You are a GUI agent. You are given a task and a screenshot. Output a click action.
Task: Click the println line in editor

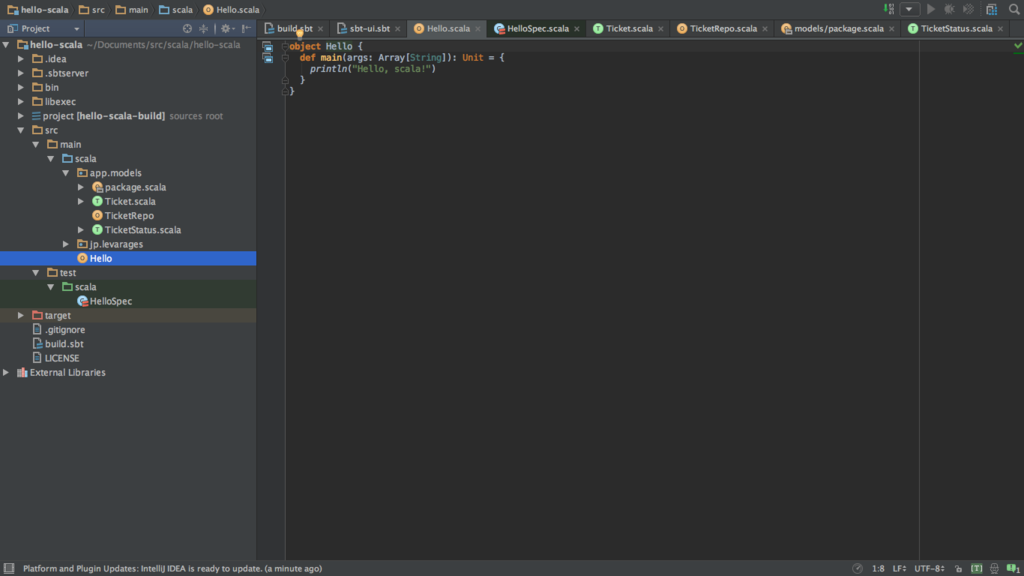pyautogui.click(x=372, y=69)
